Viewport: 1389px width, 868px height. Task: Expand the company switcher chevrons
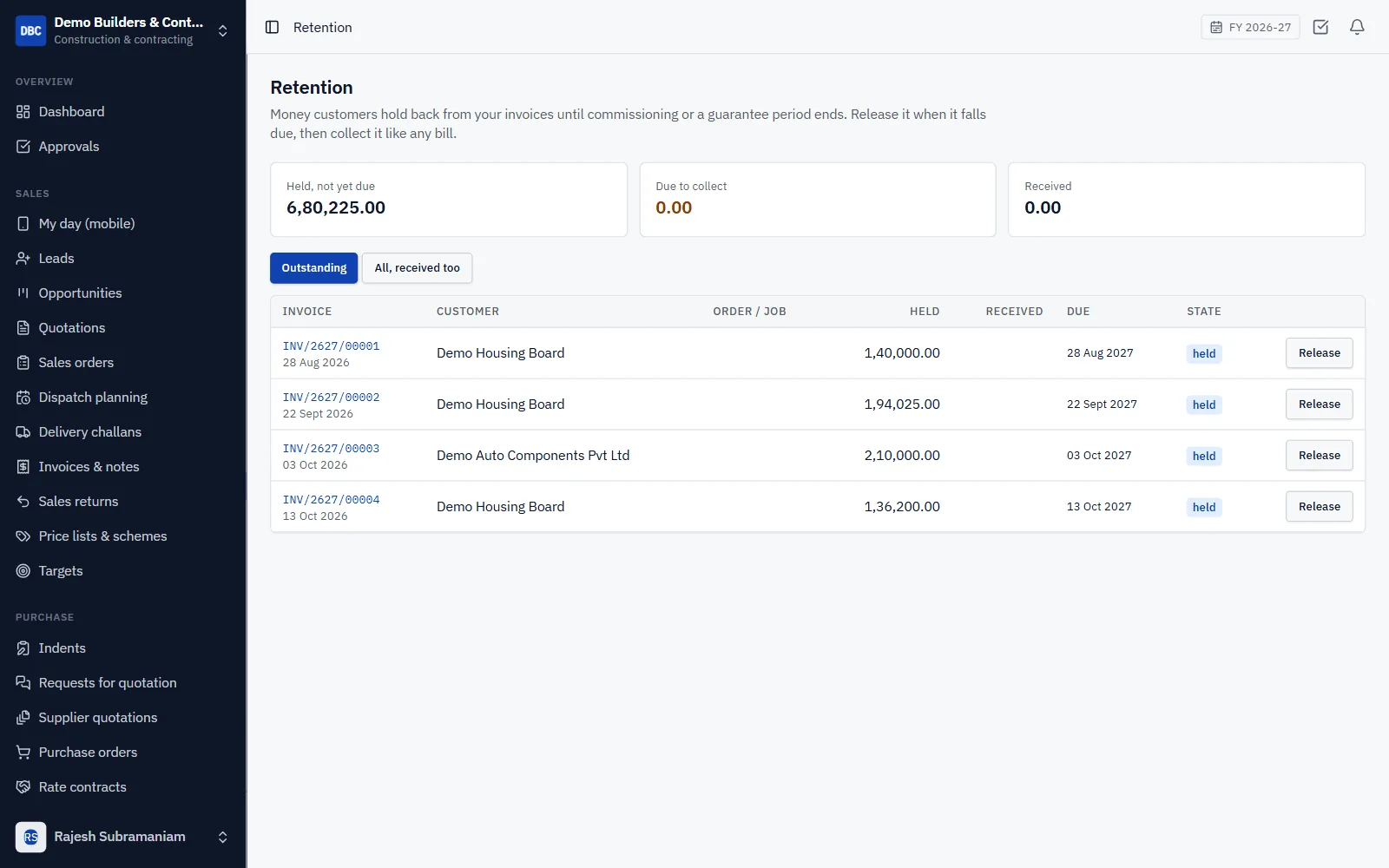[223, 30]
